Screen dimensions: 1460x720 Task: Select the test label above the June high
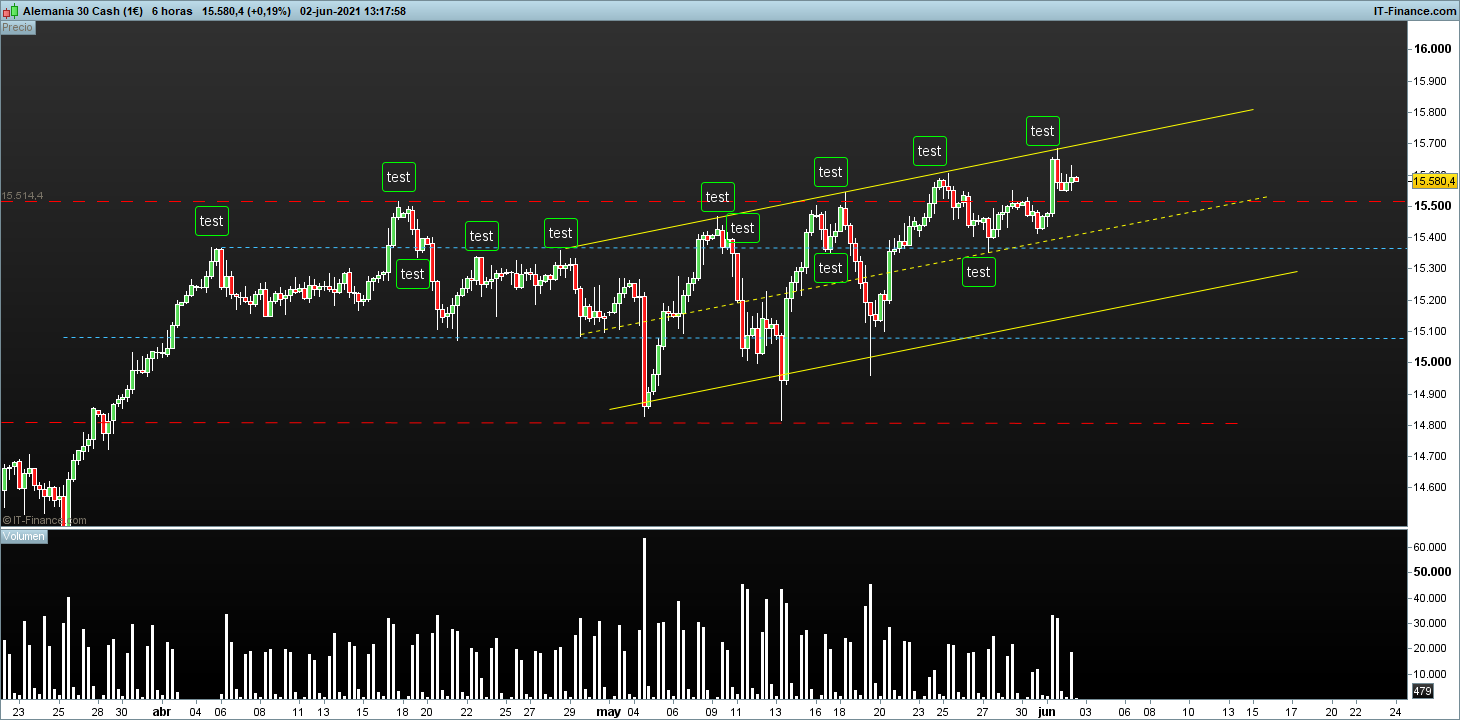1042,131
